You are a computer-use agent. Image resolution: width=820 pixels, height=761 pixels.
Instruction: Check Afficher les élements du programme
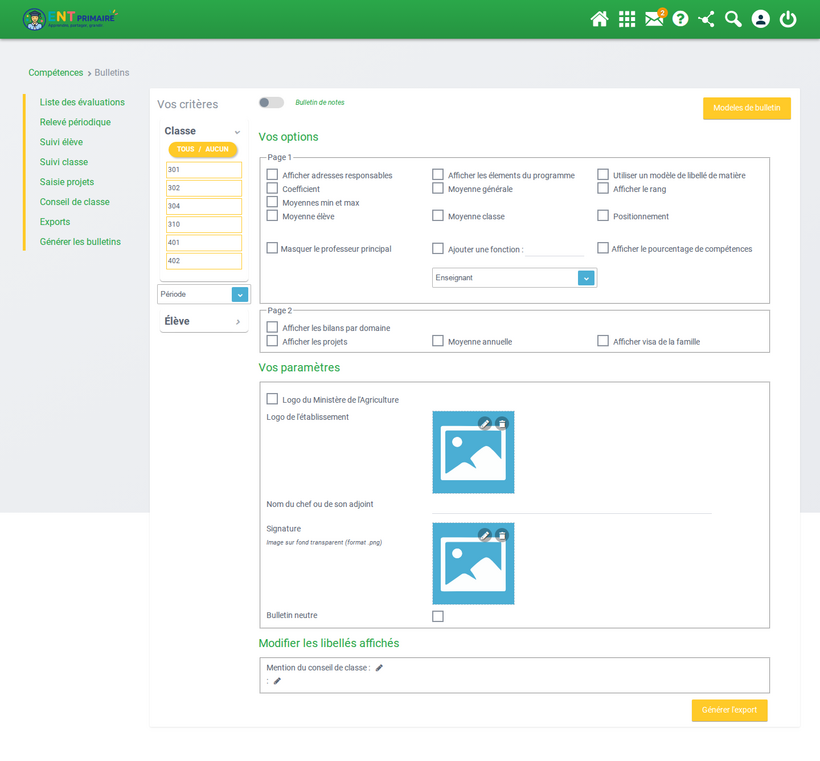438,175
